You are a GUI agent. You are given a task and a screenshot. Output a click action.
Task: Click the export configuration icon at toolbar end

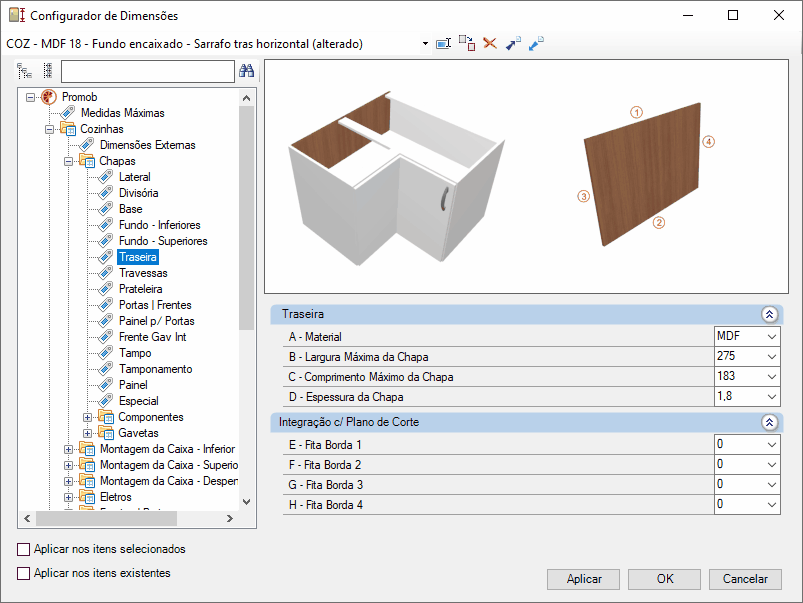[536, 44]
